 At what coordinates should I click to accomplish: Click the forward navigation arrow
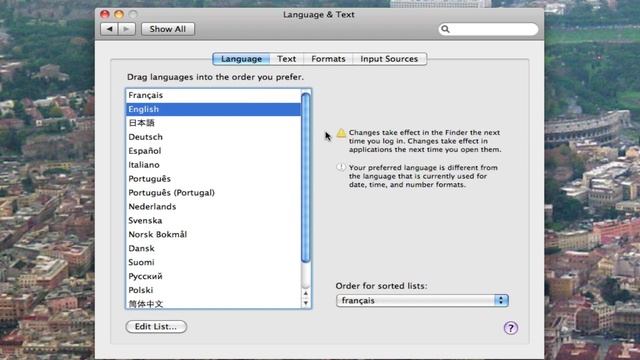(x=127, y=29)
